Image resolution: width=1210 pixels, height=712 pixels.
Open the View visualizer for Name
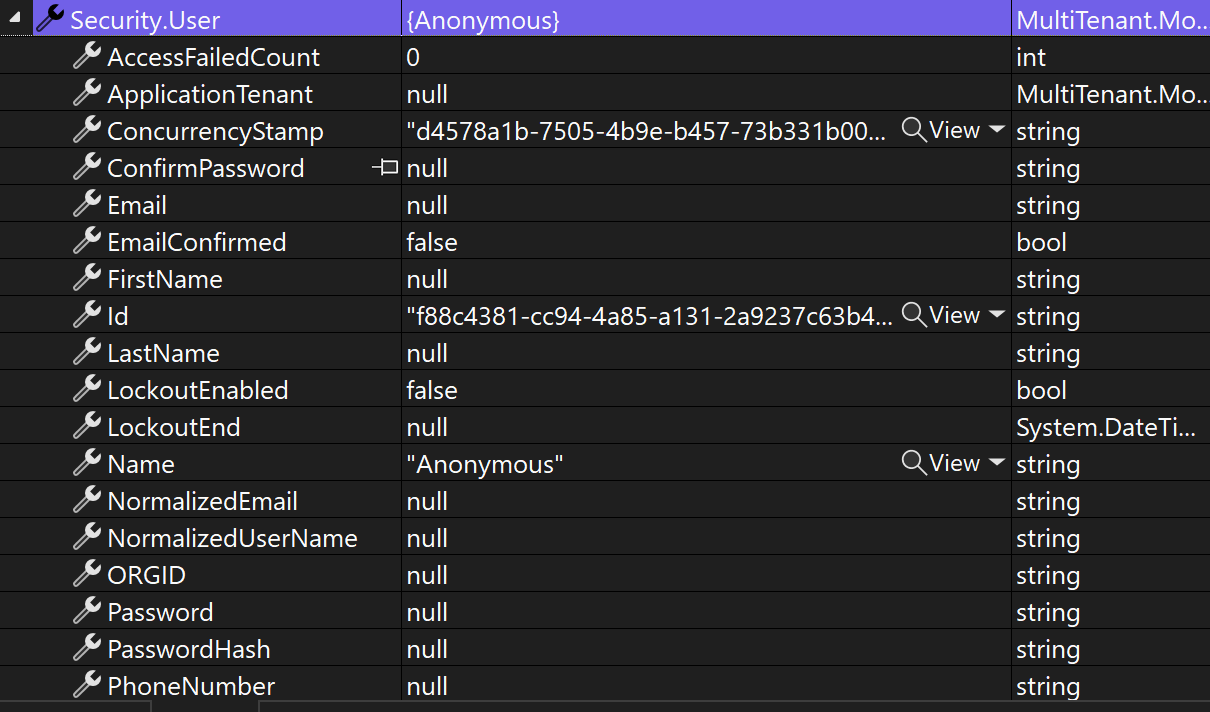(941, 463)
